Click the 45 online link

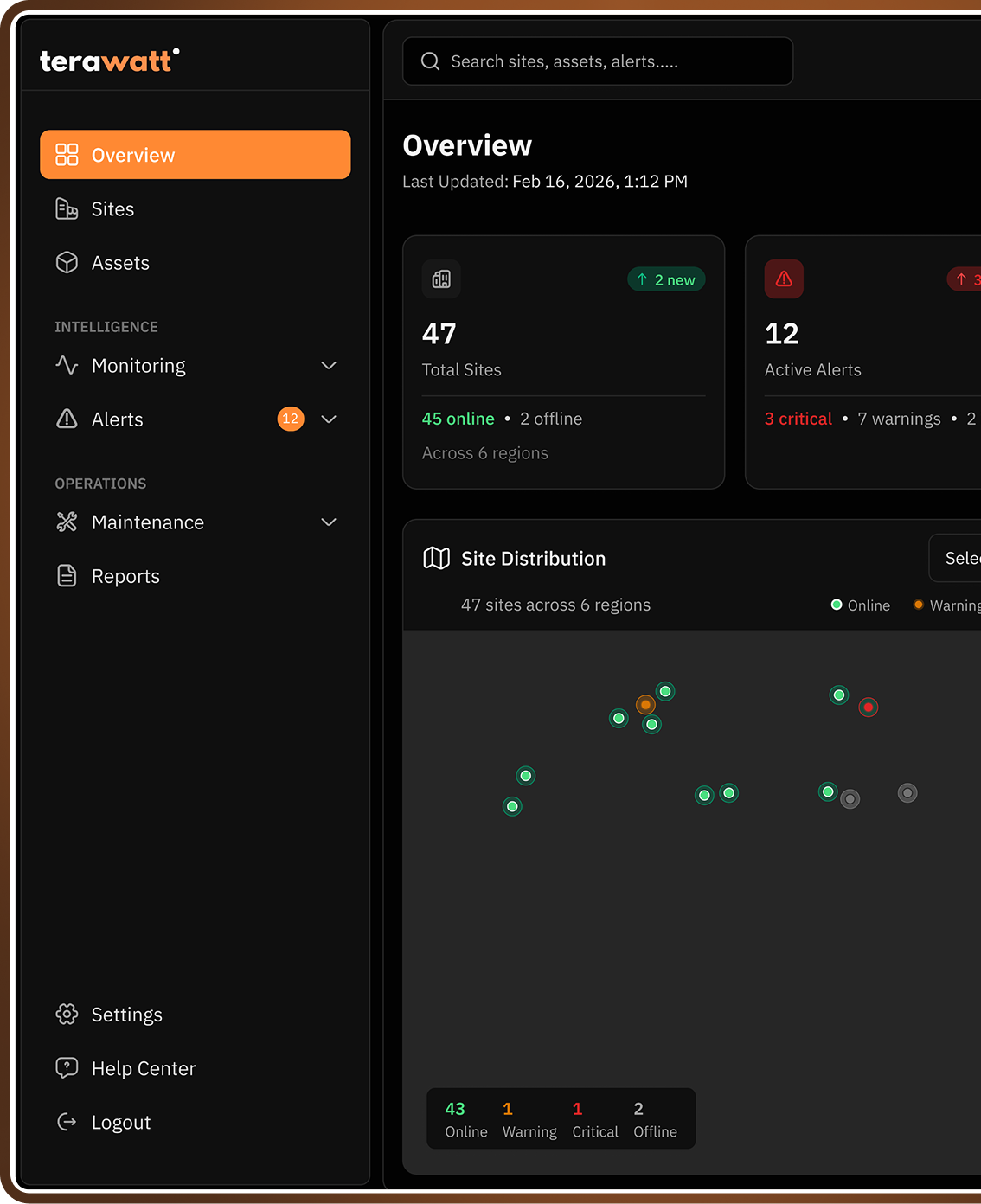[458, 418]
